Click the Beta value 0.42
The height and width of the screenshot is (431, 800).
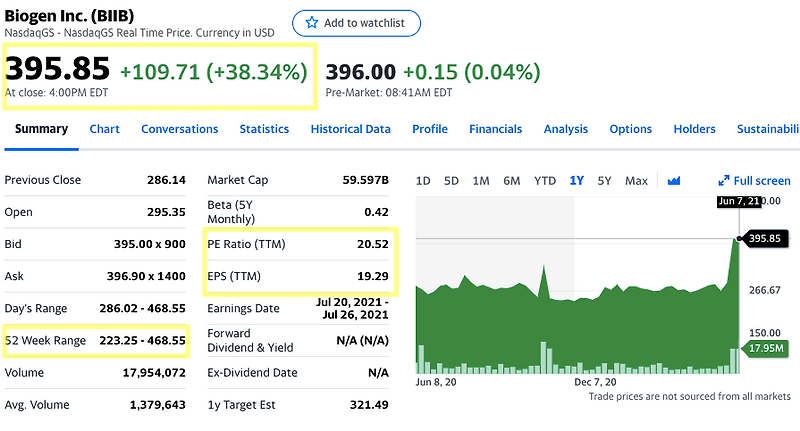pyautogui.click(x=377, y=212)
